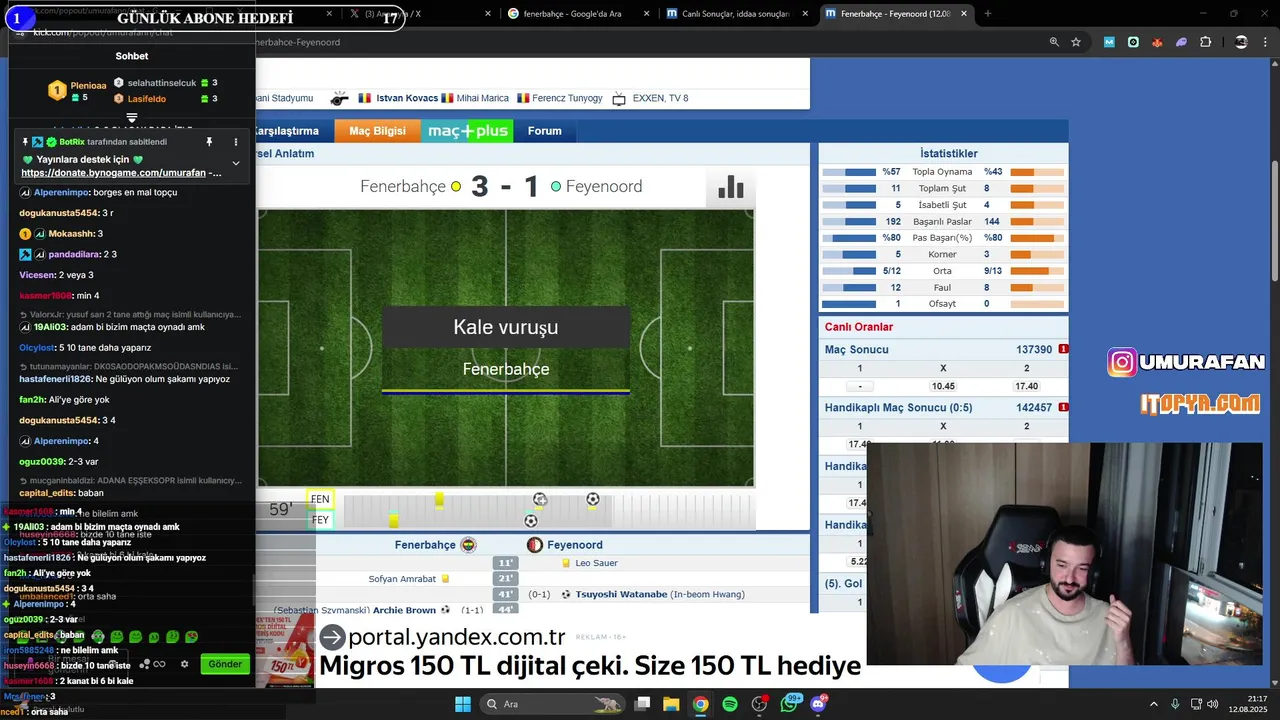Click Tsuyoshi Watanabe goal event
The width and height of the screenshot is (1280, 720).
[621, 594]
